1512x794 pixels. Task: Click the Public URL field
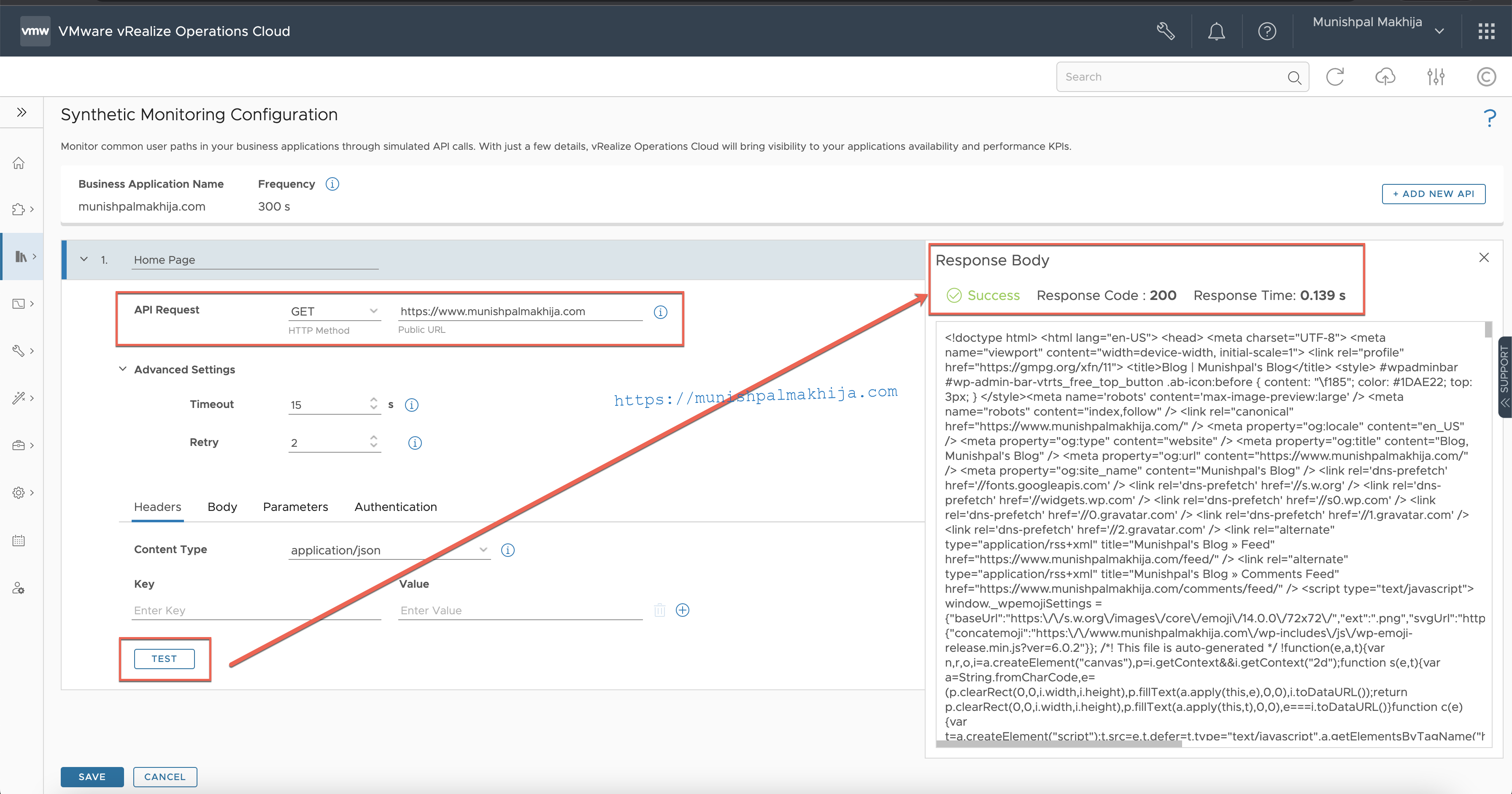pyautogui.click(x=520, y=312)
